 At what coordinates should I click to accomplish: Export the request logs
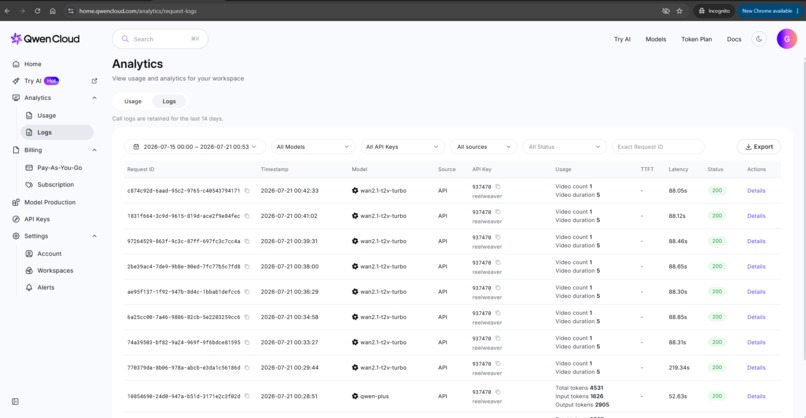[x=759, y=147]
